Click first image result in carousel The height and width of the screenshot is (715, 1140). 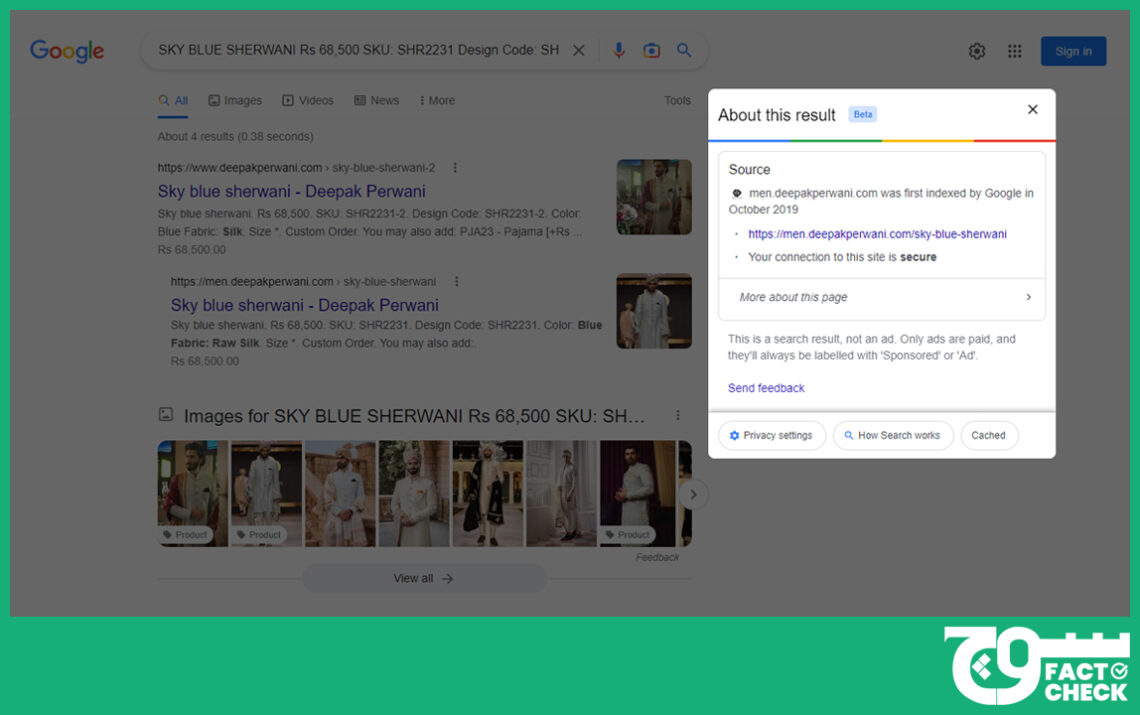tap(193, 493)
